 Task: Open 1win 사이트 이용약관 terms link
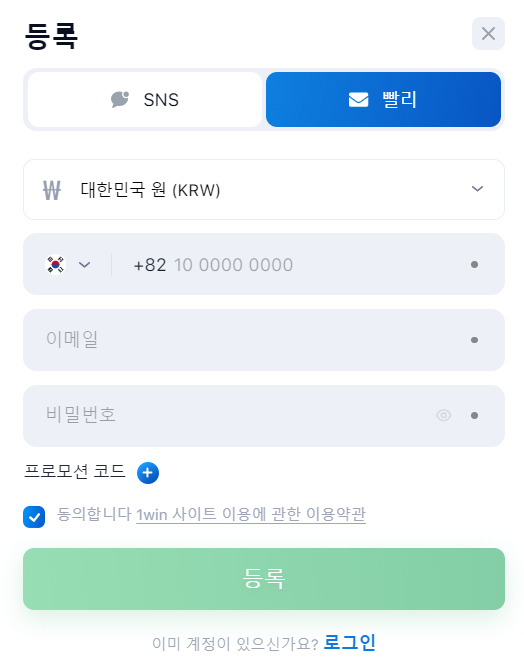[x=251, y=514]
